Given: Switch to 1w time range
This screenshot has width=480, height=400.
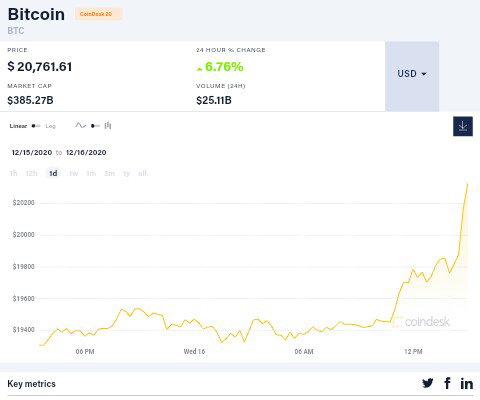Looking at the screenshot, I should click(74, 173).
